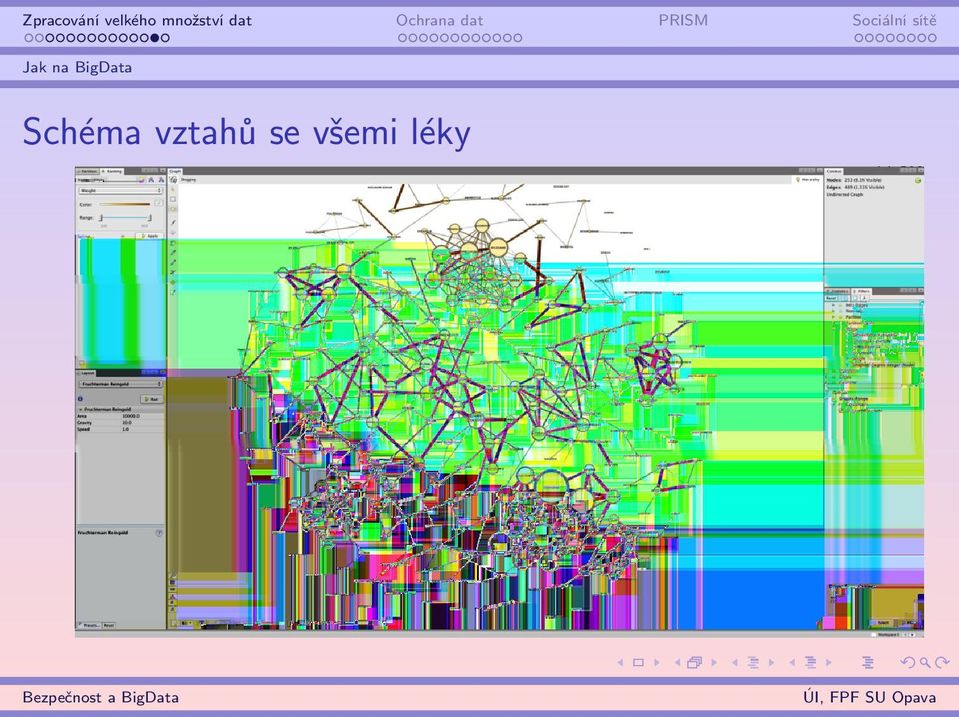
Task: Open the Weight ranking parameter dropdown
Action: point(120,191)
